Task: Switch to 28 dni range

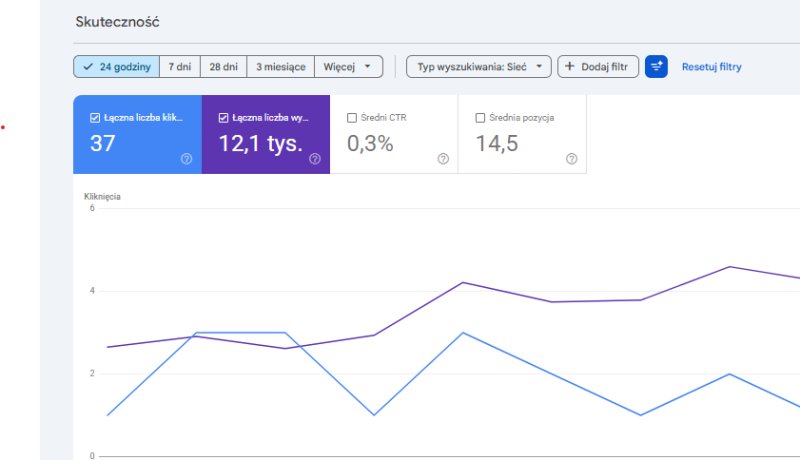Action: coord(223,67)
